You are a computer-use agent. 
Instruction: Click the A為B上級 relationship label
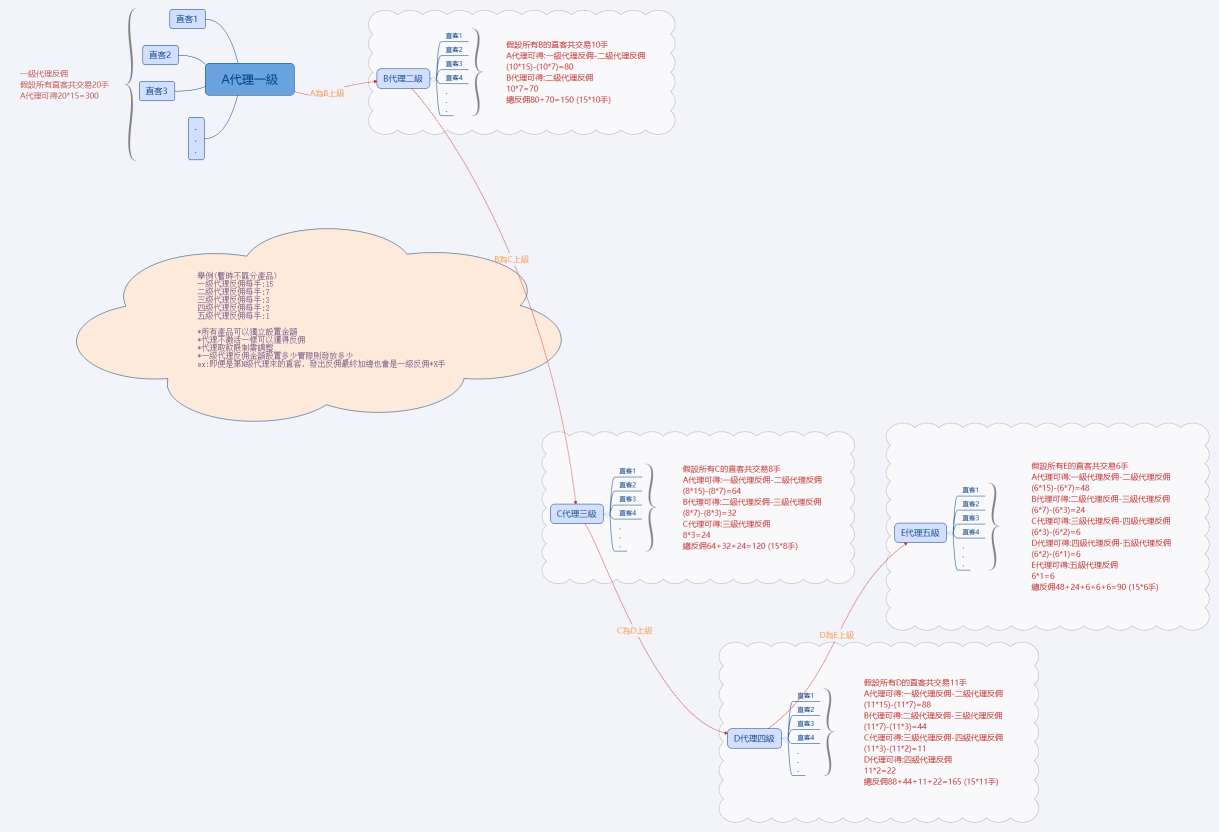coord(326,93)
